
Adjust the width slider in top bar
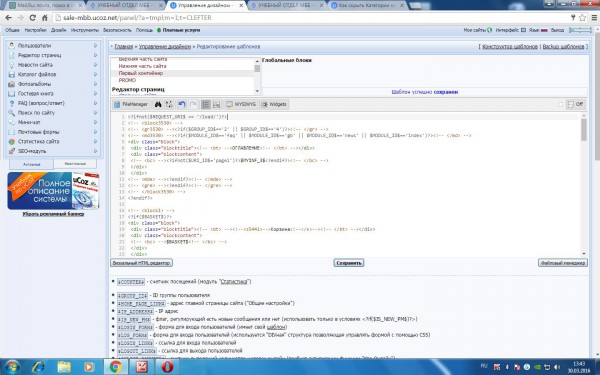click(580, 30)
